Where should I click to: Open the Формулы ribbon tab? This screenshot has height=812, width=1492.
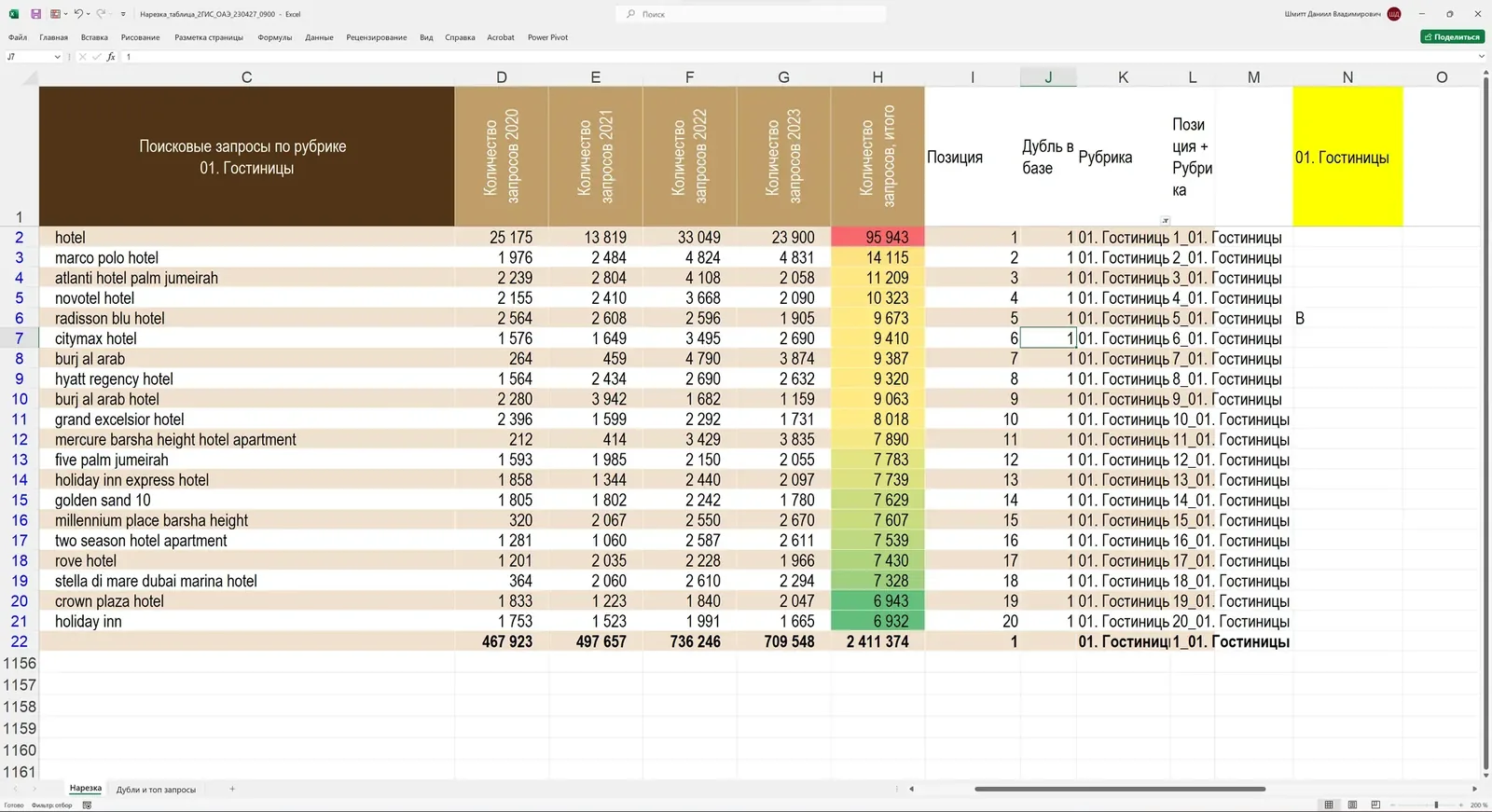point(275,37)
